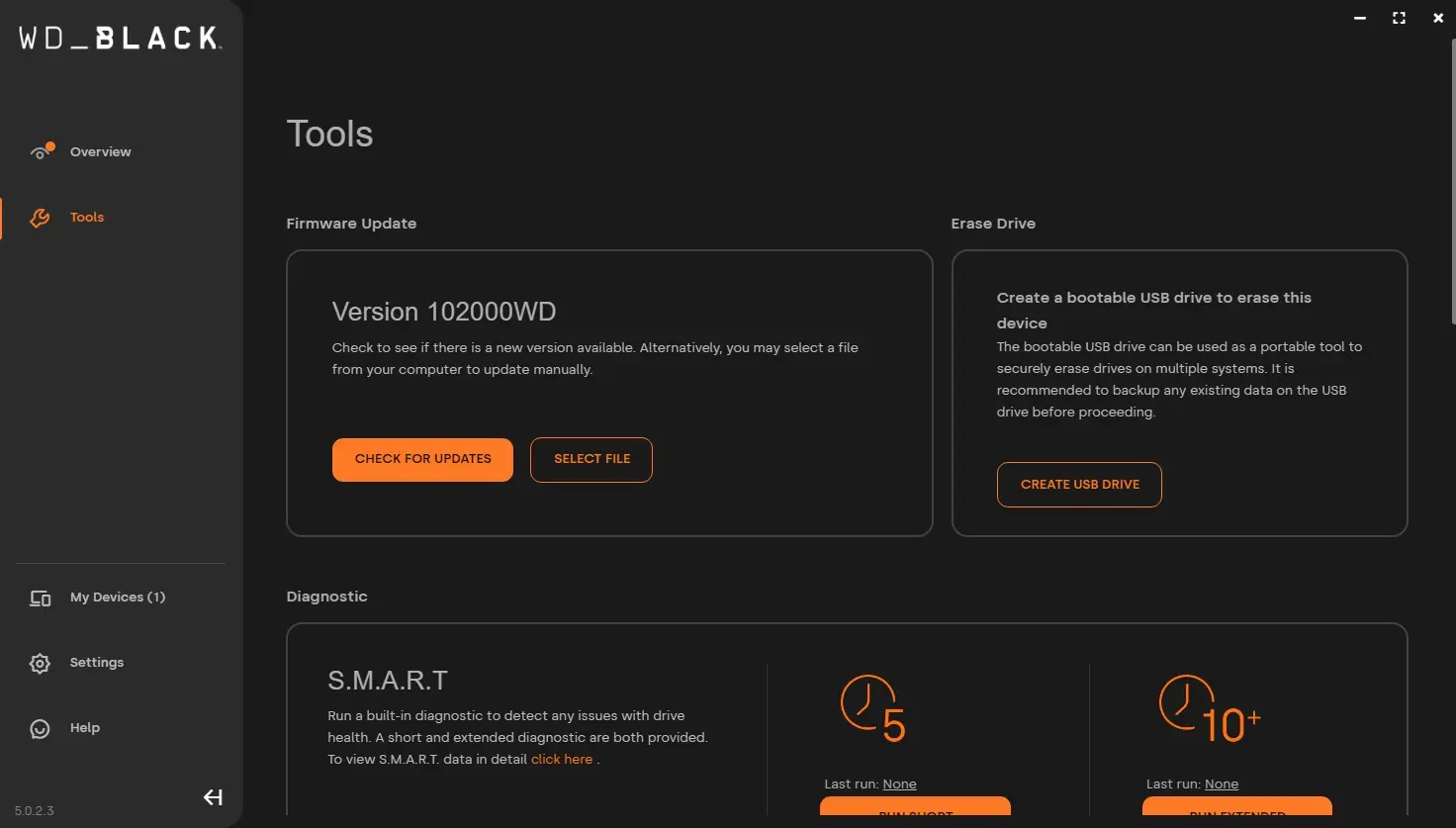Click the vertical scrollbar on the right

click(1451, 178)
